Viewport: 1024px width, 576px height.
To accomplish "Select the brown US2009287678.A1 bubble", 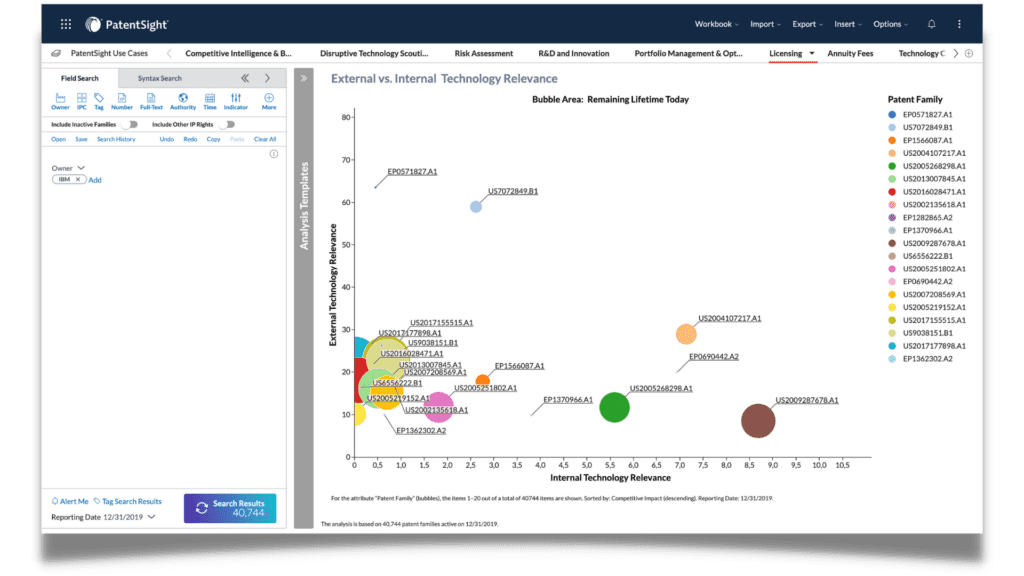I will click(758, 421).
